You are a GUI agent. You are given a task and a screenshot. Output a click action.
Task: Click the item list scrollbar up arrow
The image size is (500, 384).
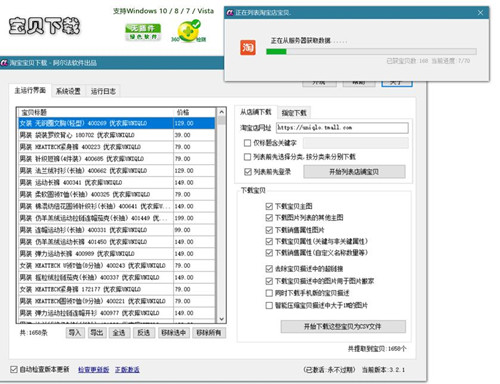point(222,112)
